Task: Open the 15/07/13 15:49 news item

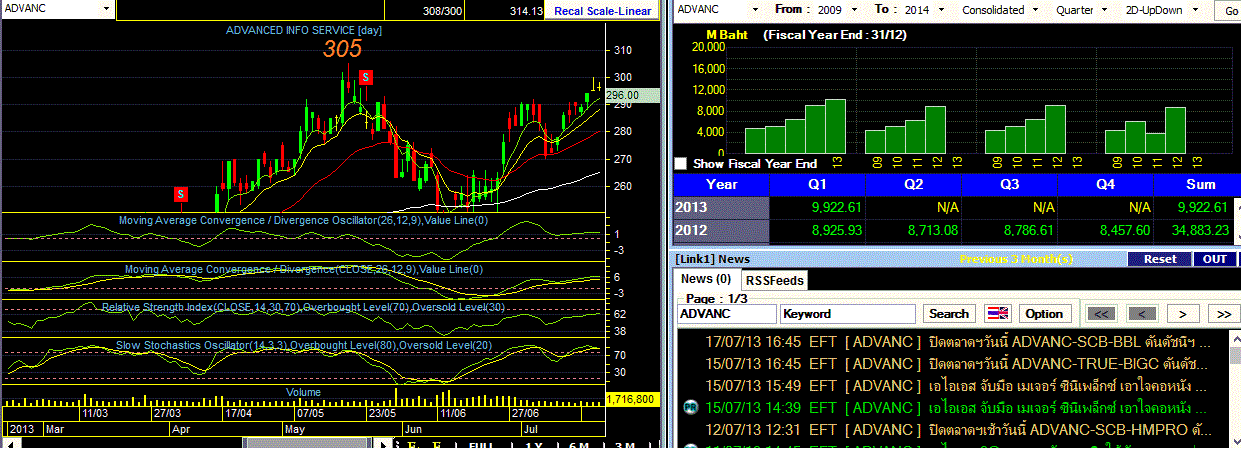Action: coord(951,385)
